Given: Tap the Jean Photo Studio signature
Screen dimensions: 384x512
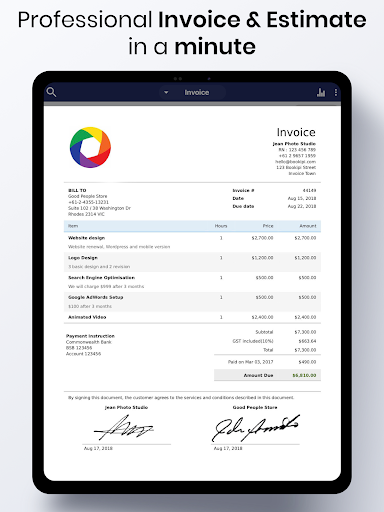Looking at the screenshot, I should pos(124,428).
